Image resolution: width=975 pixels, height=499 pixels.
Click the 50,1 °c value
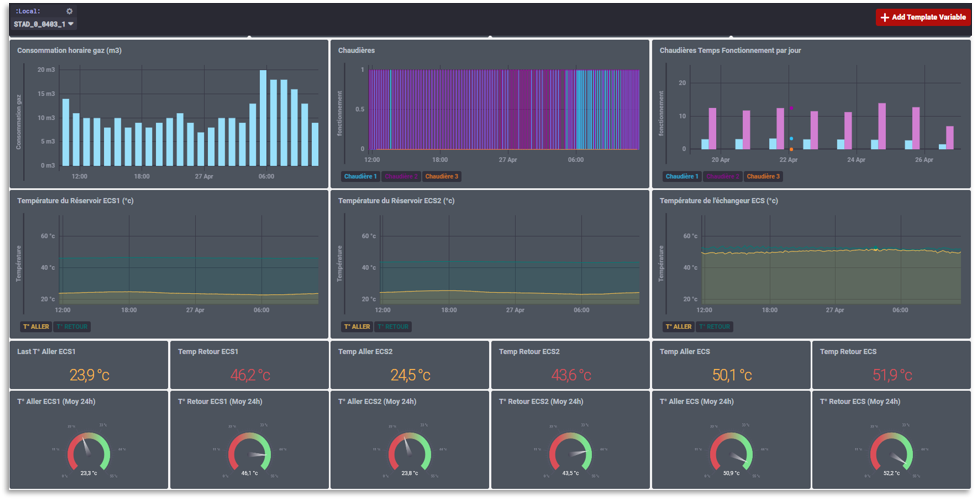click(732, 375)
